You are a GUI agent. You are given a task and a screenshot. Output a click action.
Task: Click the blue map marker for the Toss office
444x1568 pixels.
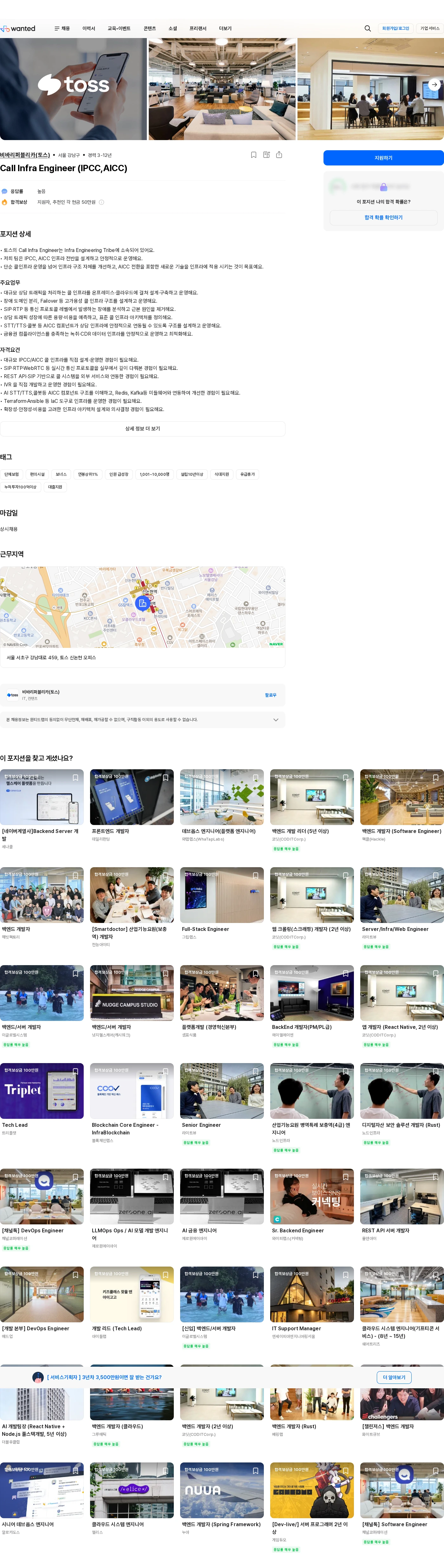(142, 603)
